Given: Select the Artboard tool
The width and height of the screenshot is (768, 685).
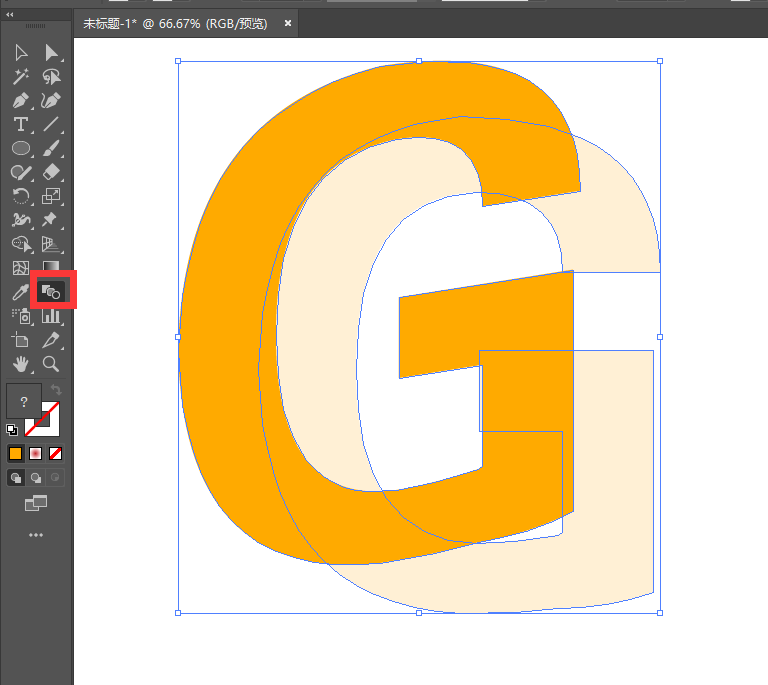Looking at the screenshot, I should [21, 340].
